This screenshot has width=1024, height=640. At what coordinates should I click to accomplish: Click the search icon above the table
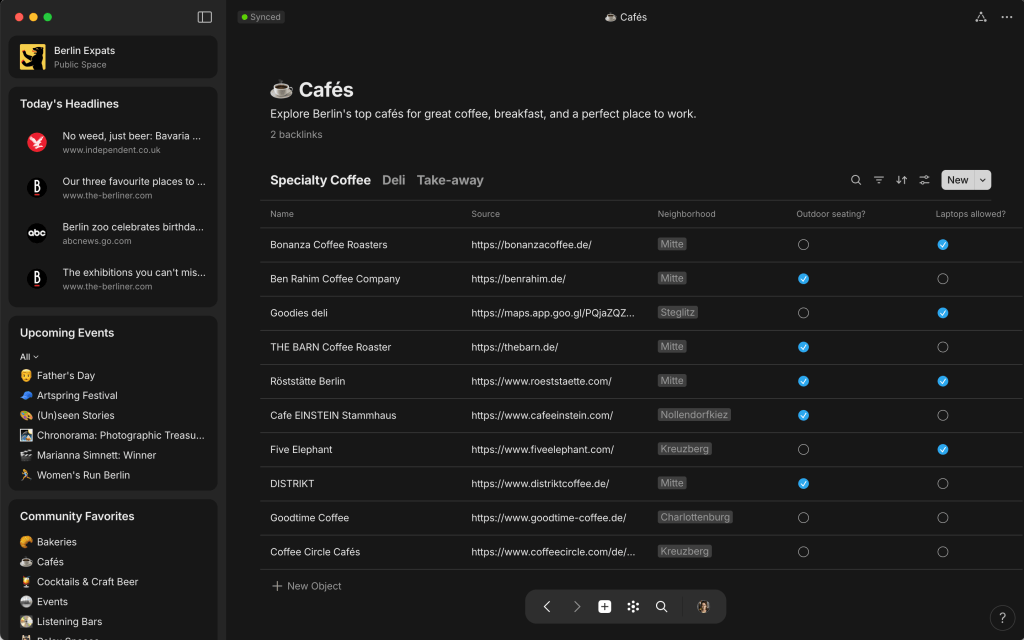[x=856, y=180]
